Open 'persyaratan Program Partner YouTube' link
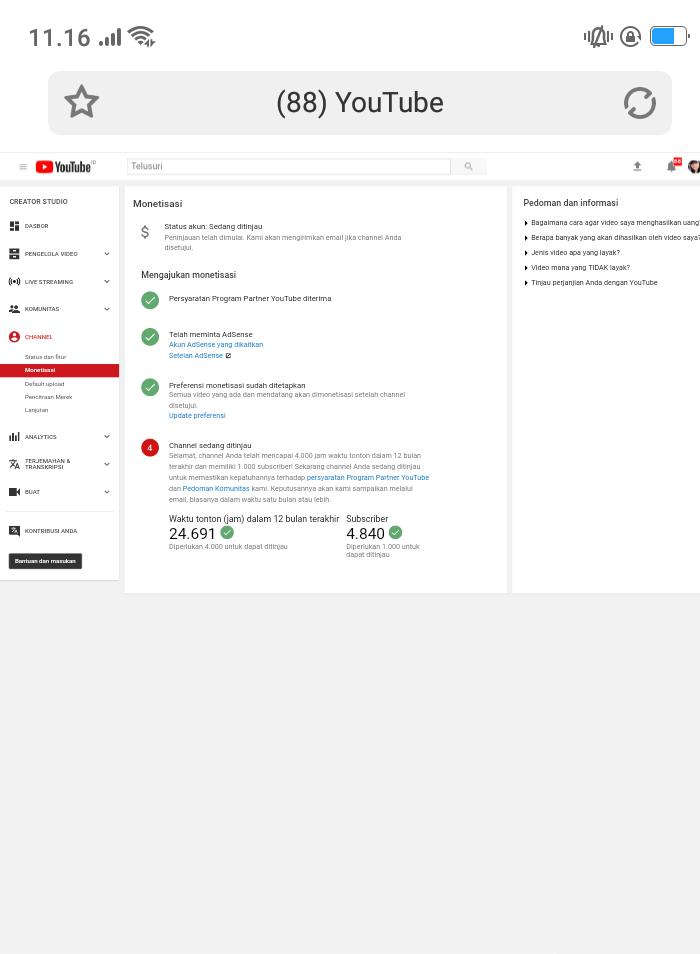700x954 pixels. [368, 478]
